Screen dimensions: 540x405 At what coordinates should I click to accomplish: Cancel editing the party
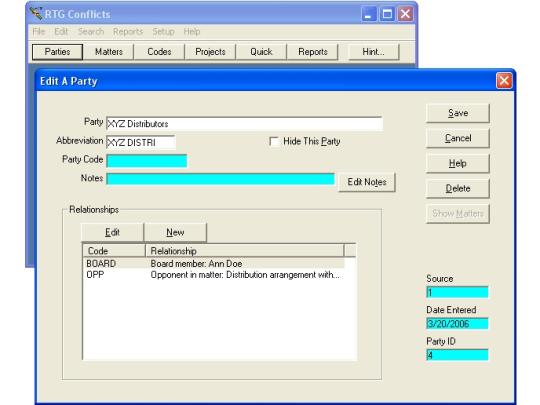(x=458, y=138)
